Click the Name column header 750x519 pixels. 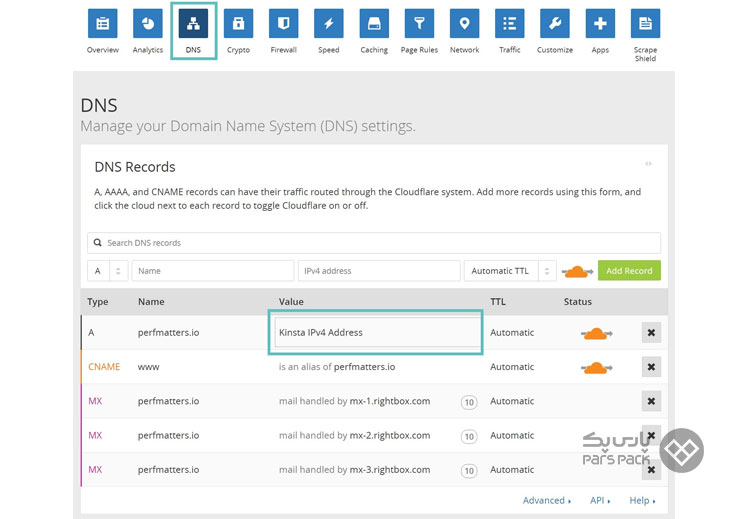(151, 302)
